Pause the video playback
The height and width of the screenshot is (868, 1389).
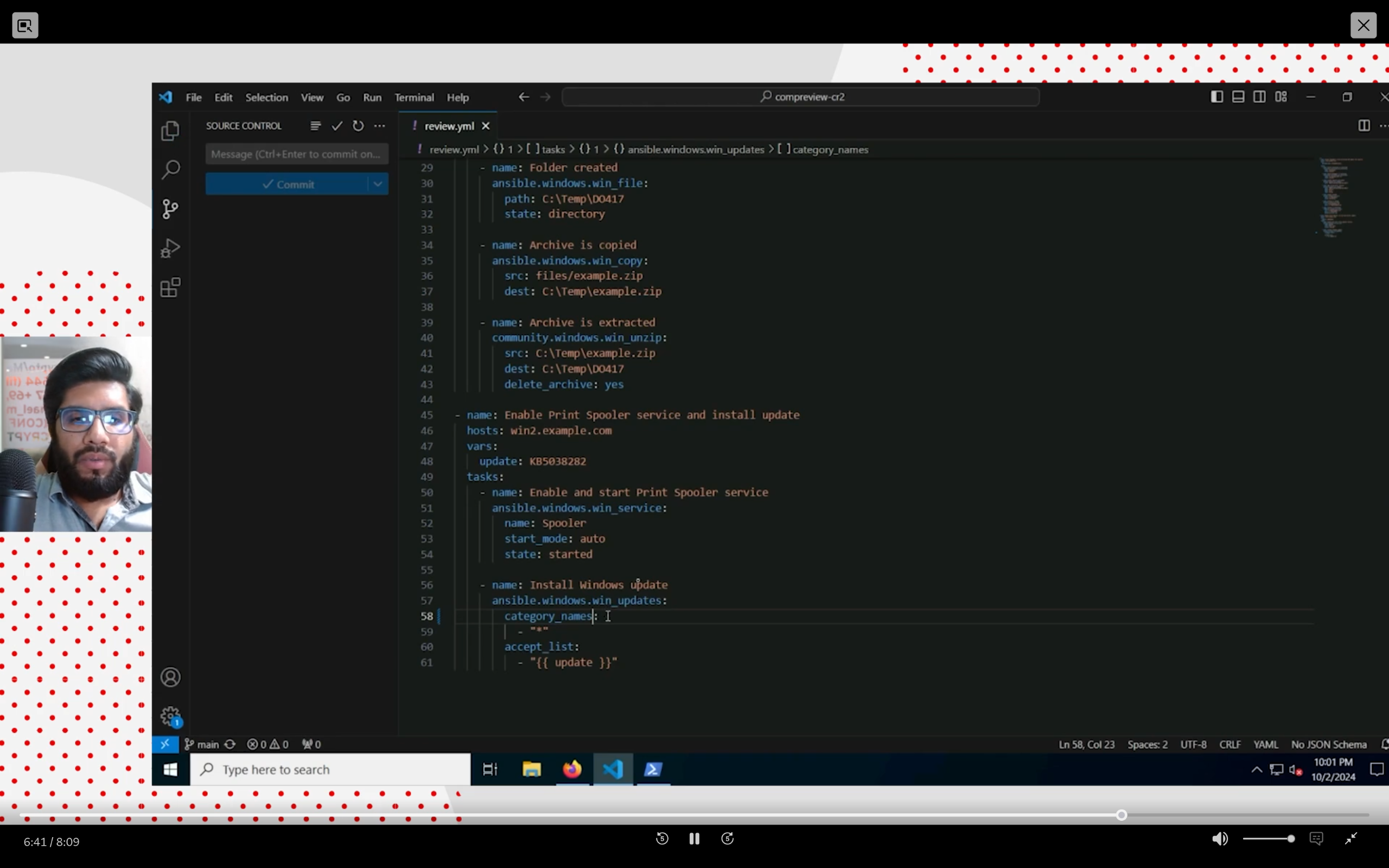[x=694, y=839]
